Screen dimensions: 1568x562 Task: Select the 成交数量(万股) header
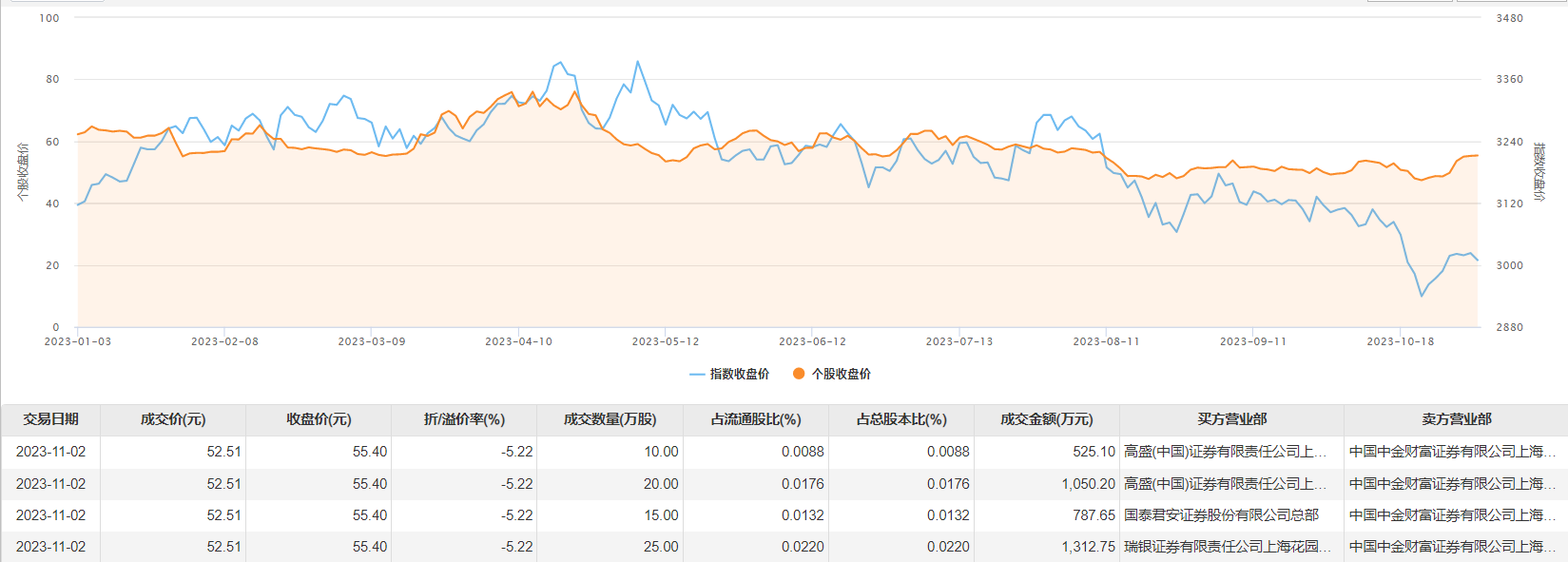[x=610, y=419]
